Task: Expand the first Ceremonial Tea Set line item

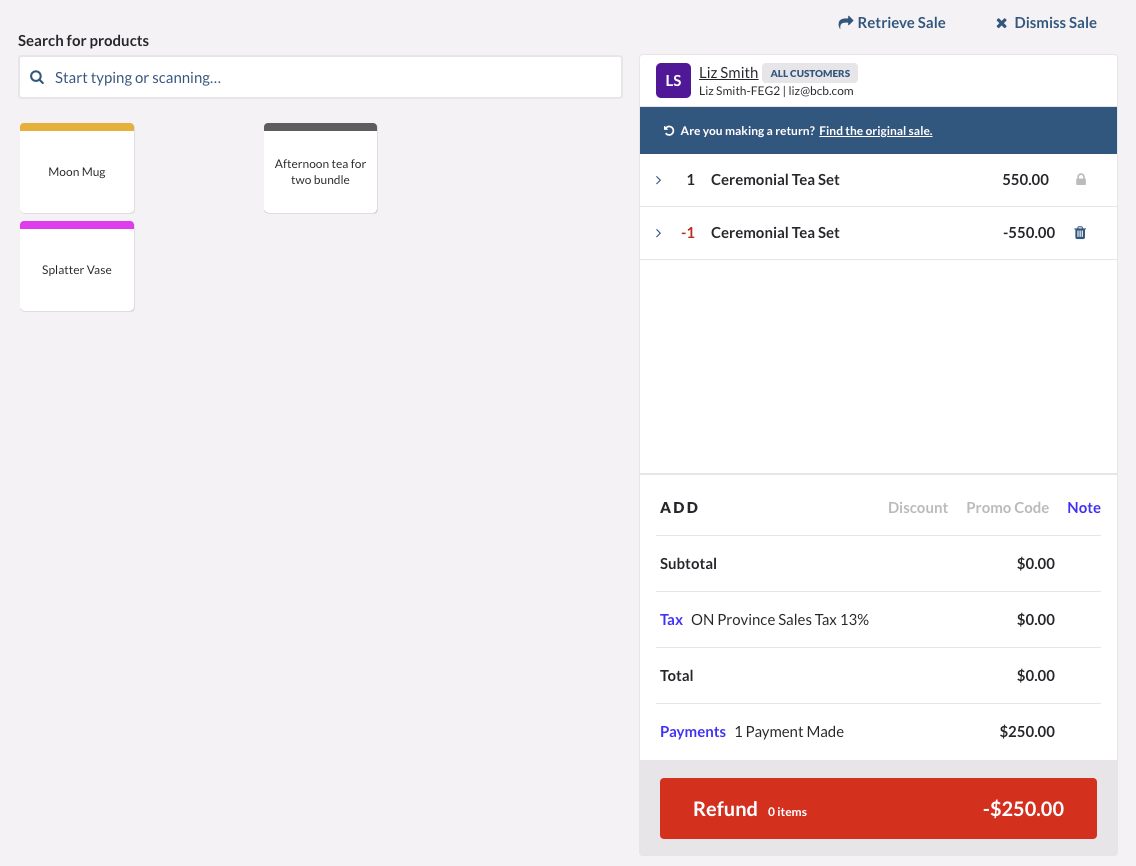Action: [x=659, y=179]
